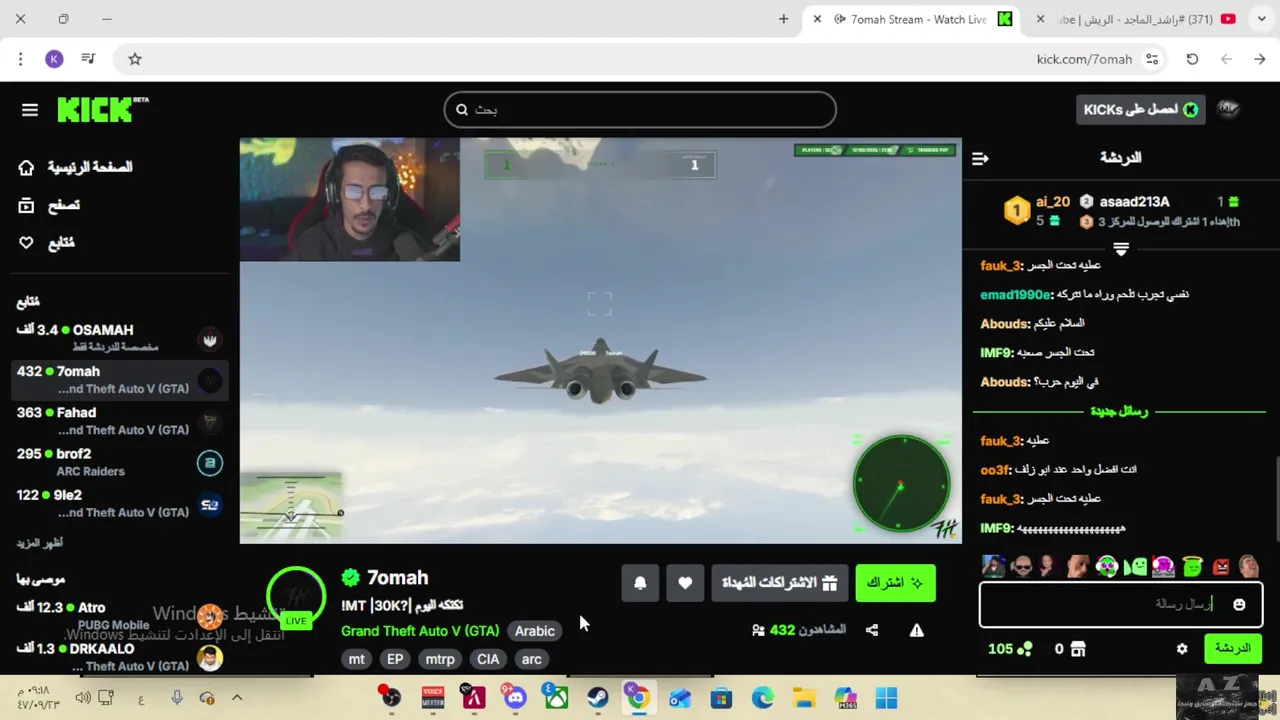1280x720 pixels.
Task: Click the green subscribe button
Action: coord(895,583)
